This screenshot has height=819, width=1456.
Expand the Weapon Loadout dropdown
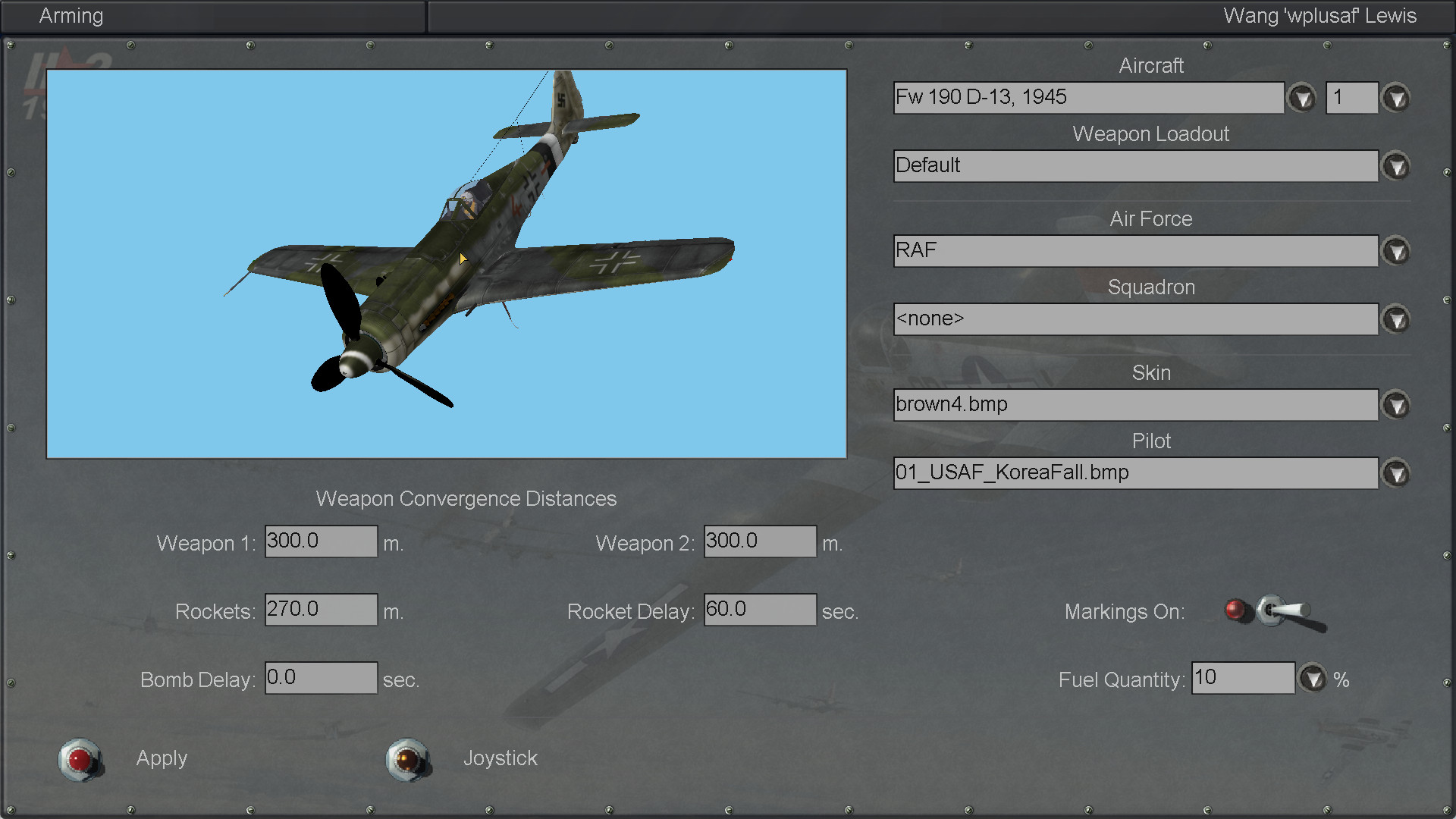coord(1396,166)
